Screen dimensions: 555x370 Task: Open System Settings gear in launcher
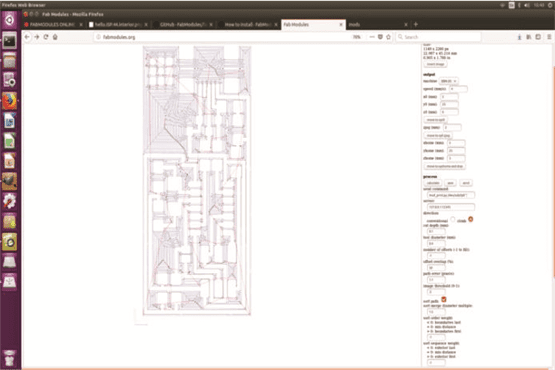pos(10,201)
